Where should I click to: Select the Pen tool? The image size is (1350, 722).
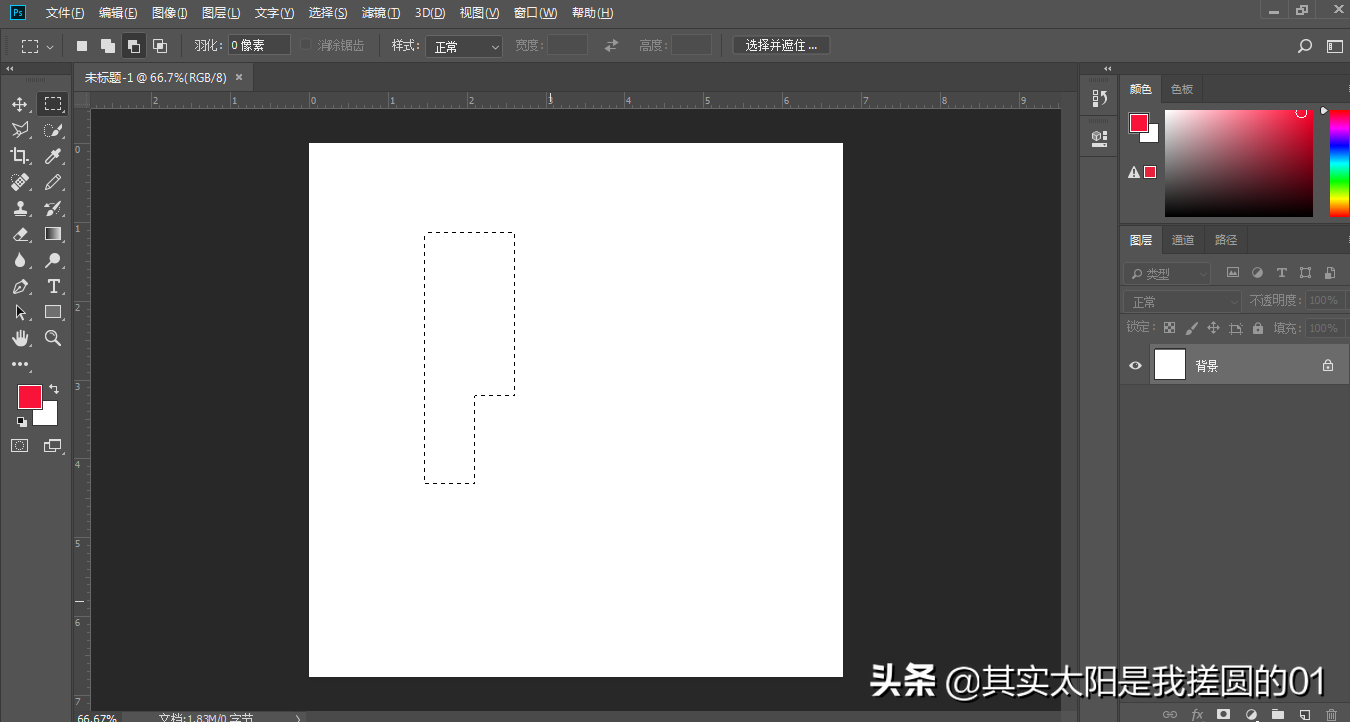20,286
